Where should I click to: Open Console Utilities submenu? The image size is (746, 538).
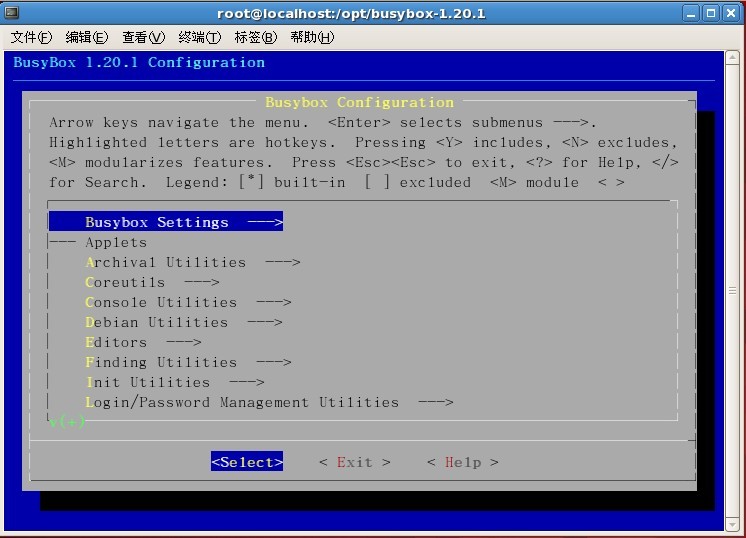pos(188,302)
